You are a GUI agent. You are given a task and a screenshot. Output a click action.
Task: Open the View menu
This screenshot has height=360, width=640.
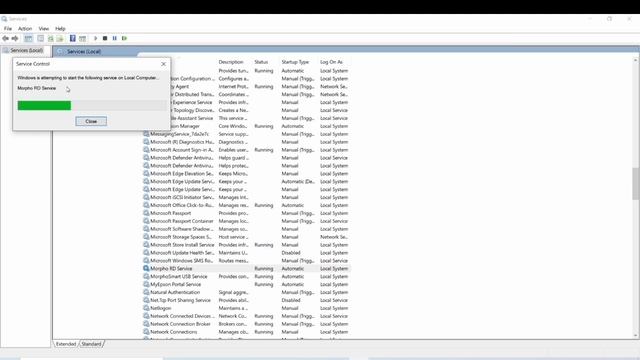coord(44,29)
